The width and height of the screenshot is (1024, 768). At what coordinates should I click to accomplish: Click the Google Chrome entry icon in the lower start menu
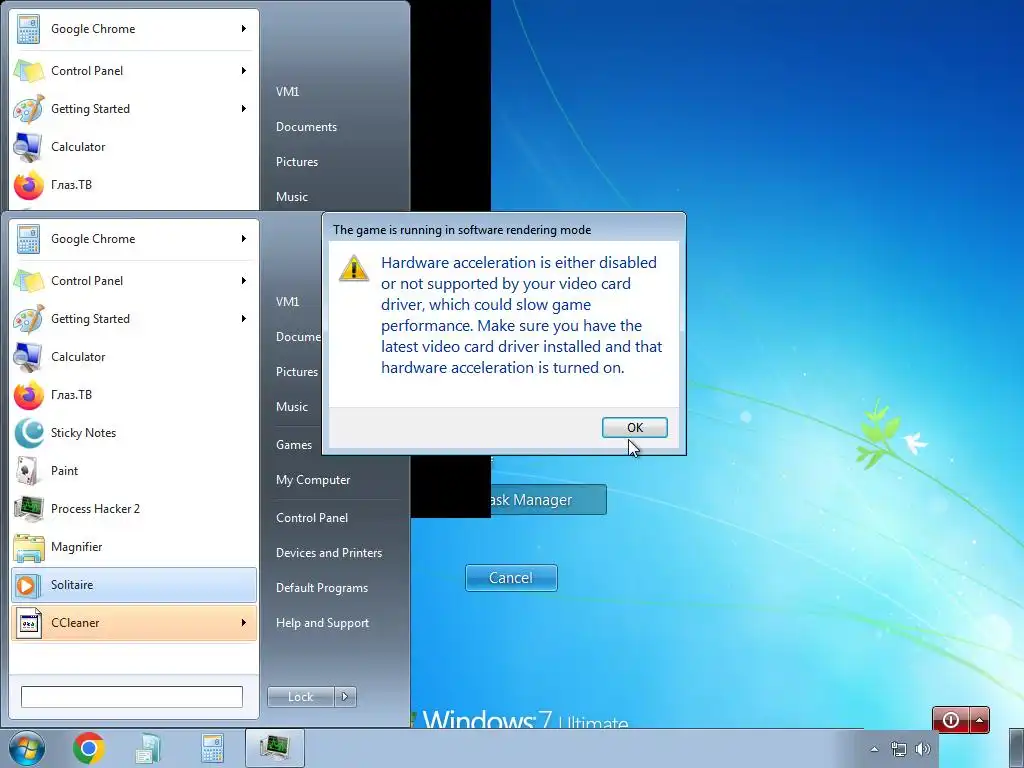click(x=29, y=239)
